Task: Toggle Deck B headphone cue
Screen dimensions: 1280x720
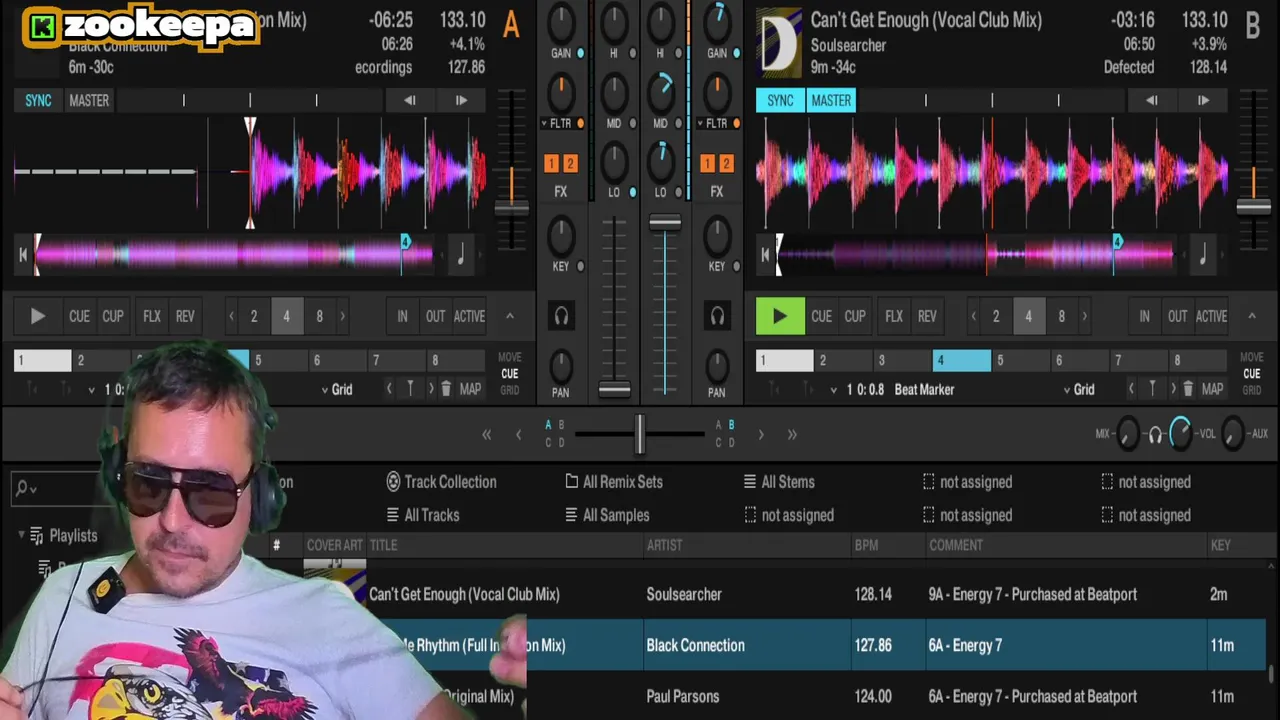Action: tap(717, 316)
